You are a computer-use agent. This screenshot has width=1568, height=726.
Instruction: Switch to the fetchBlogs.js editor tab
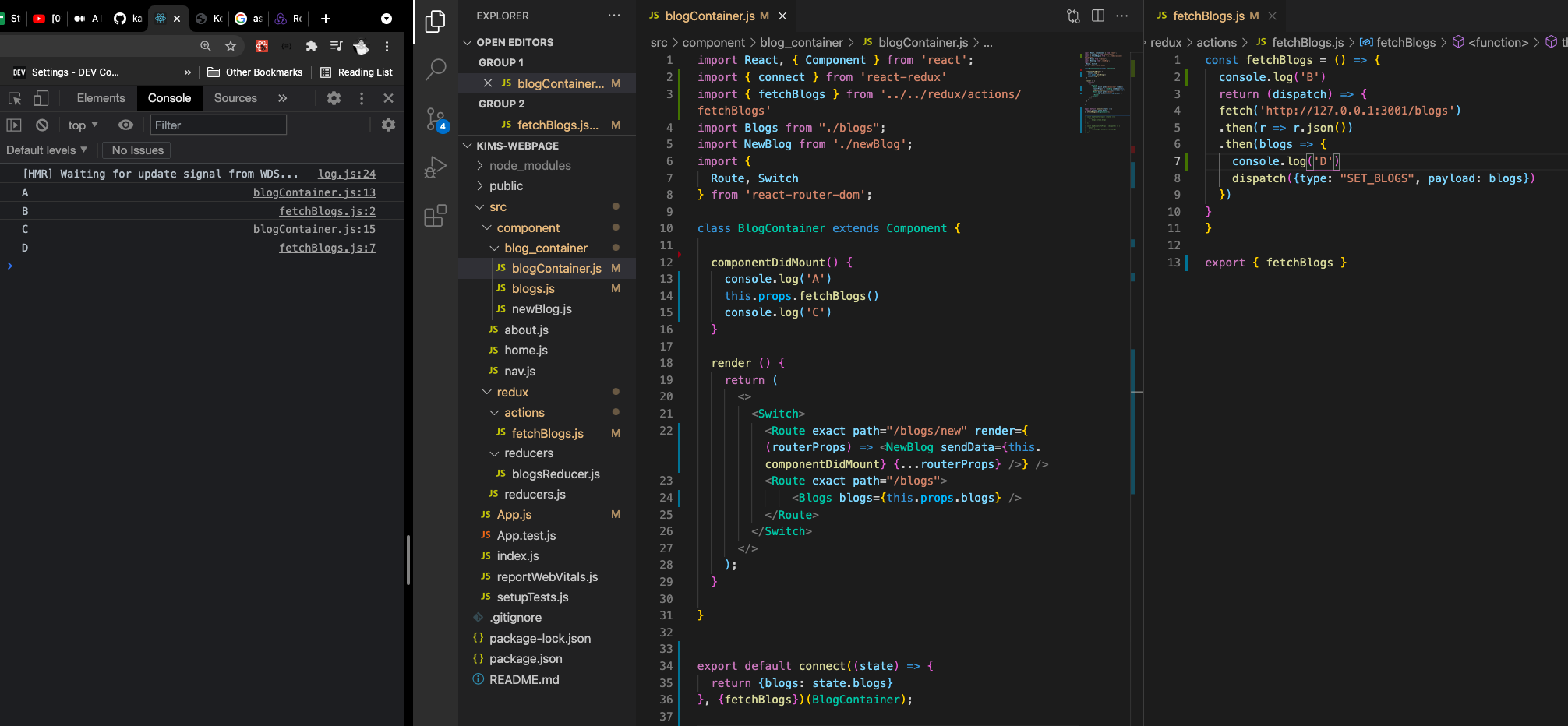(x=1209, y=15)
